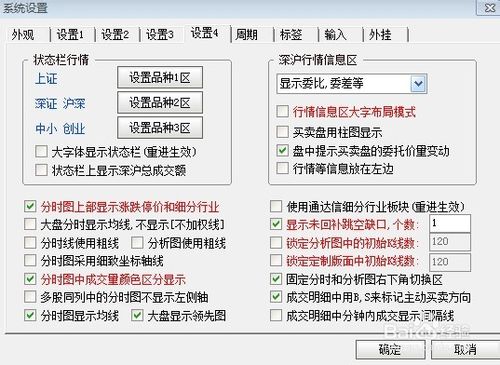Click the 跳空缺口 个数 input field
The image size is (500, 365).
[x=450, y=223]
